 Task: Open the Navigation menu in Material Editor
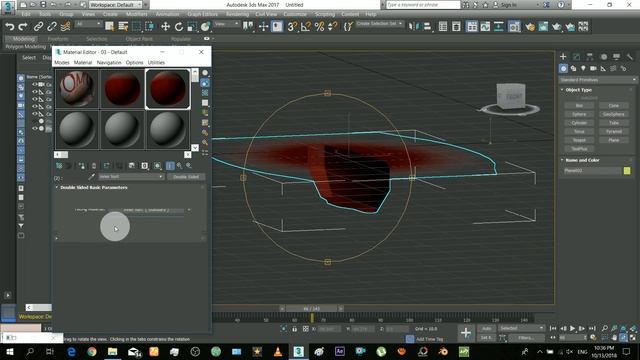coord(109,62)
